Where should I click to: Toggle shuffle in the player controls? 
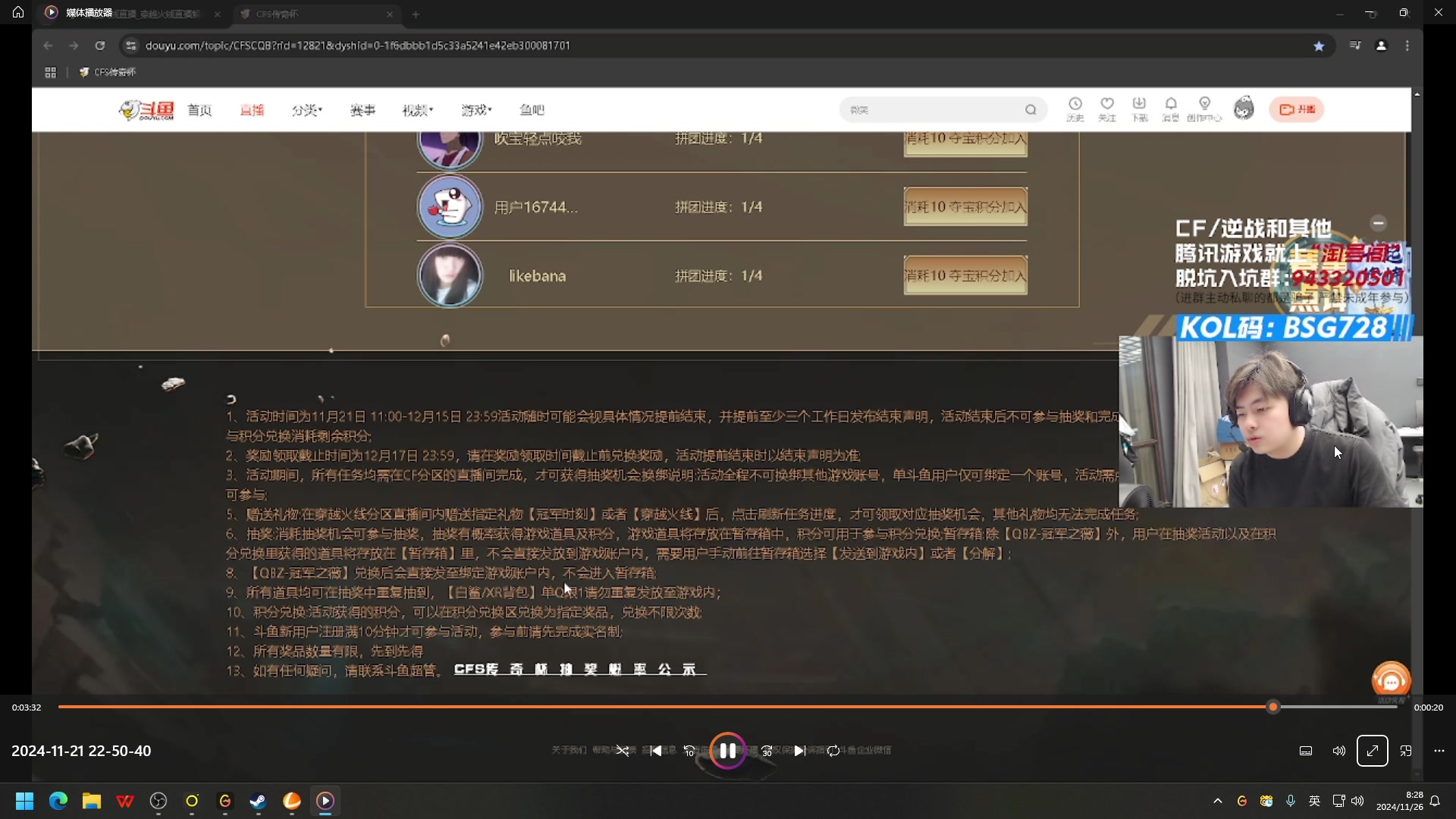[x=622, y=751]
